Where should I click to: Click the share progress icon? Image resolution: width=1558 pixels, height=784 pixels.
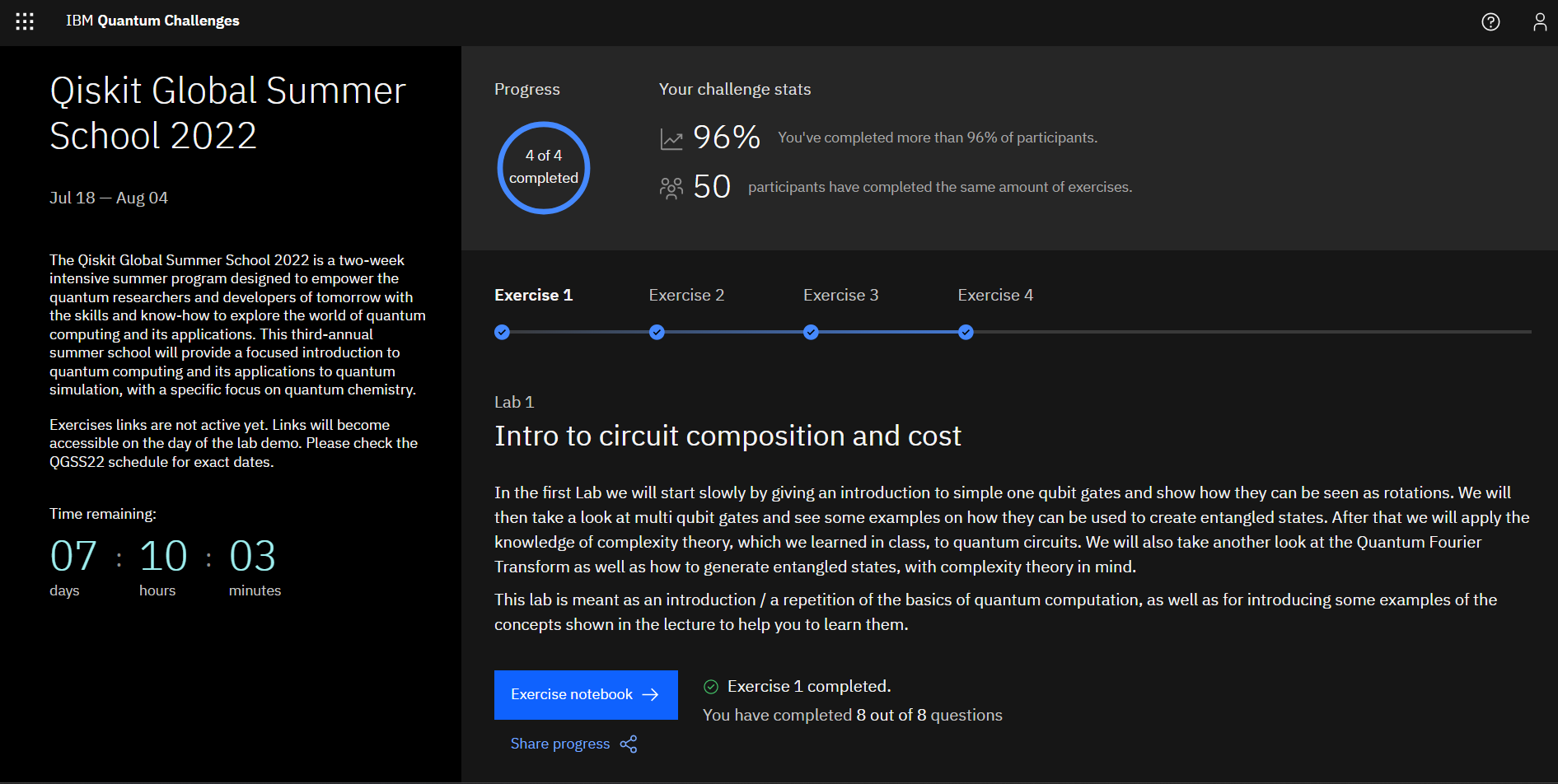coord(629,744)
